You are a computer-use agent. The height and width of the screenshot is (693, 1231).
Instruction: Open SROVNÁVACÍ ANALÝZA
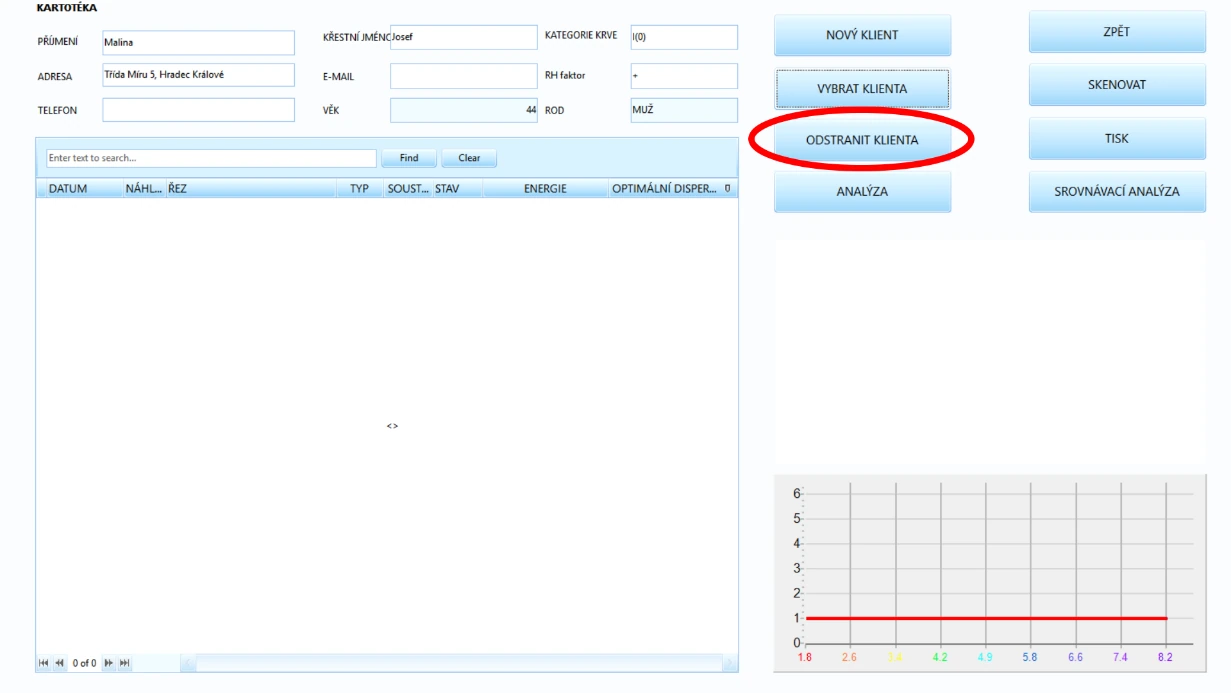pyautogui.click(x=1117, y=192)
